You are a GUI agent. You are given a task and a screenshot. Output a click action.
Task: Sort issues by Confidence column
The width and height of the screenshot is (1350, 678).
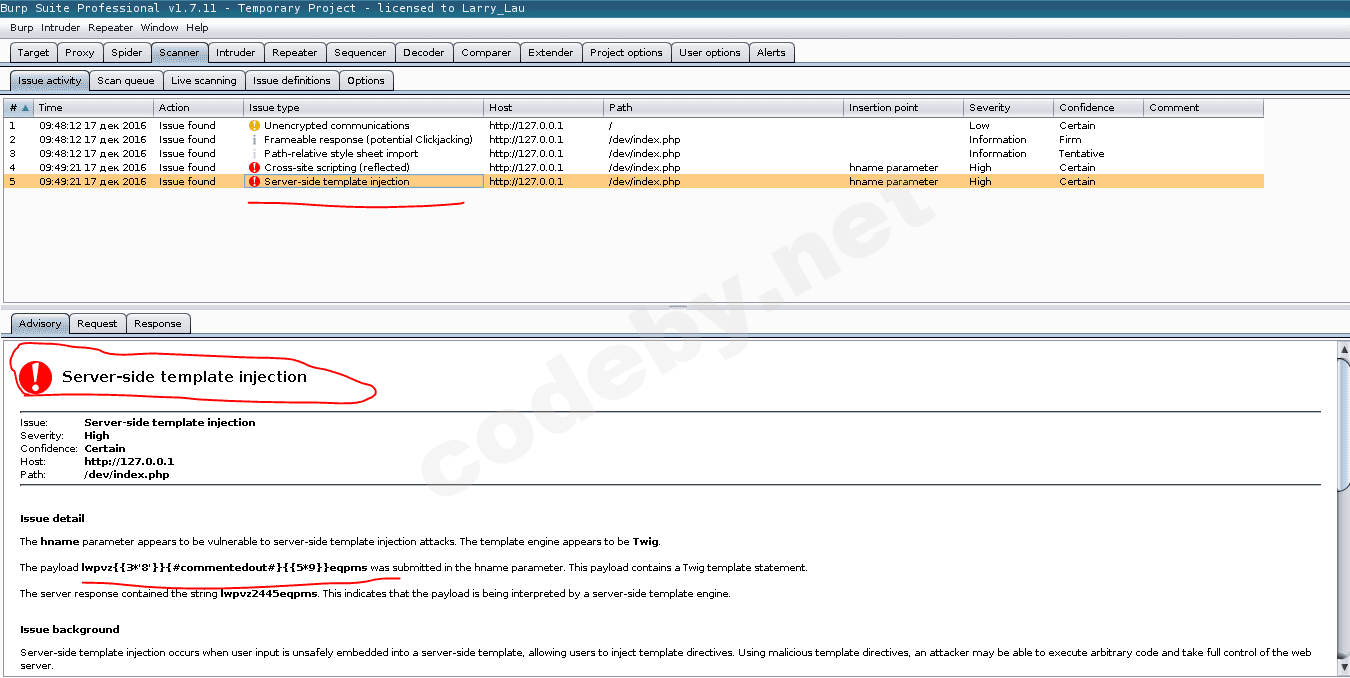(x=1099, y=108)
